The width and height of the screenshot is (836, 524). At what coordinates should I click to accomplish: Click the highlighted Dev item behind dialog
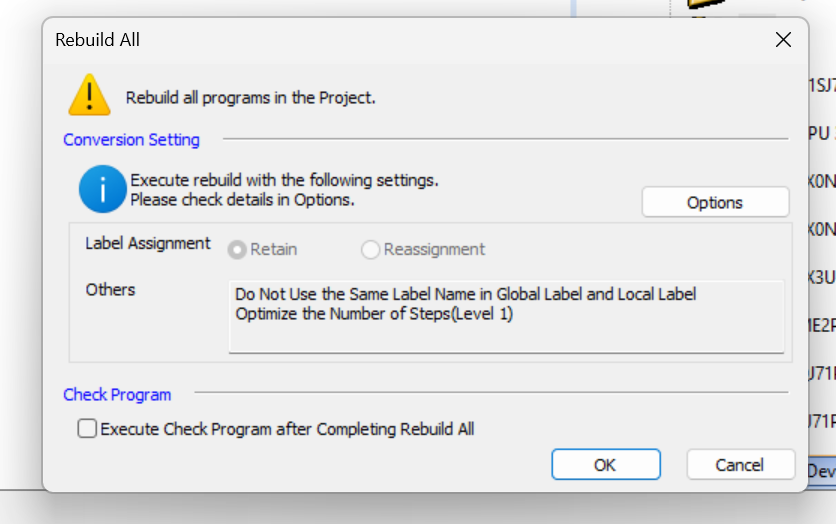click(822, 471)
